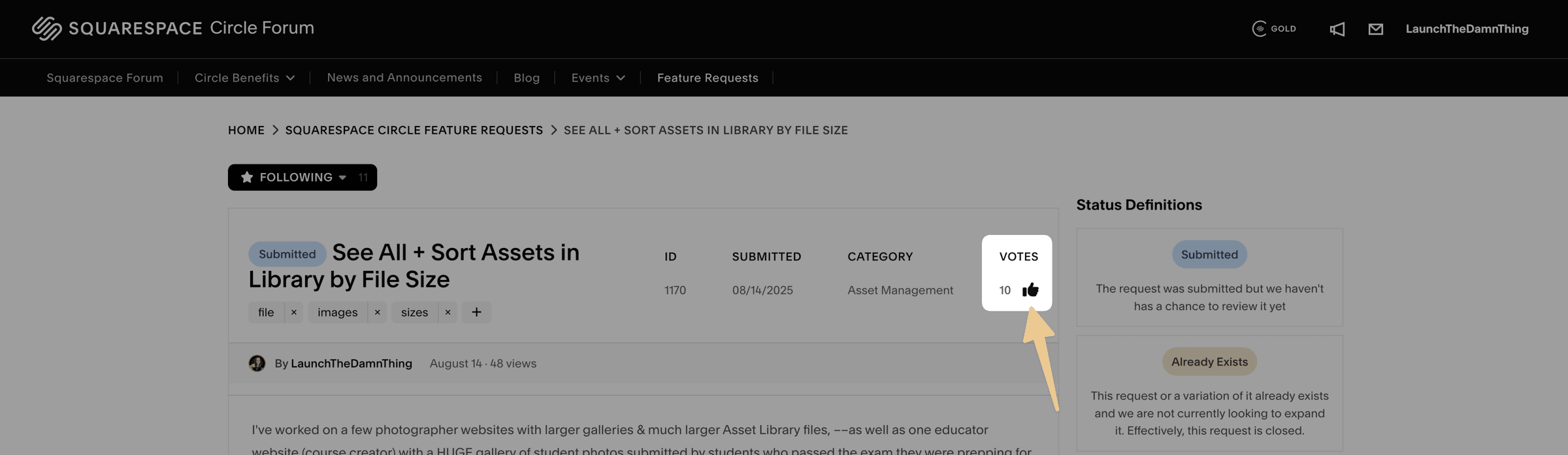
Task: Click the breadcrumb current page text
Action: pos(706,130)
